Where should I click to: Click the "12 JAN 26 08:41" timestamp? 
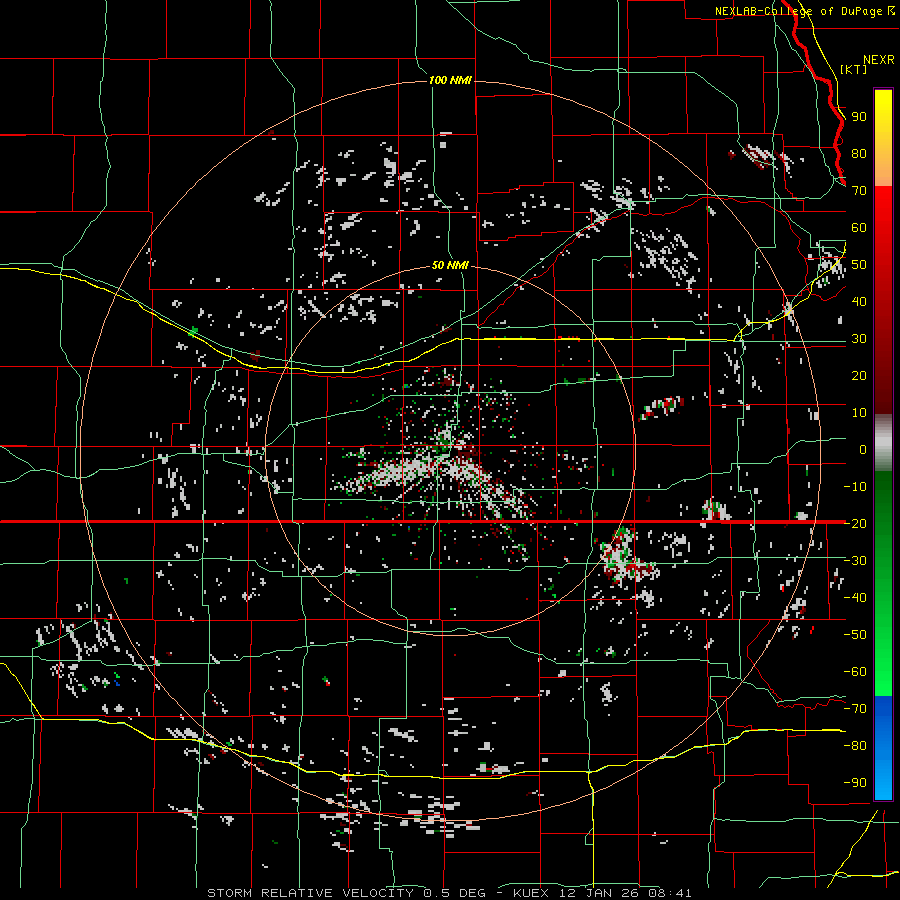pyautogui.click(x=624, y=893)
